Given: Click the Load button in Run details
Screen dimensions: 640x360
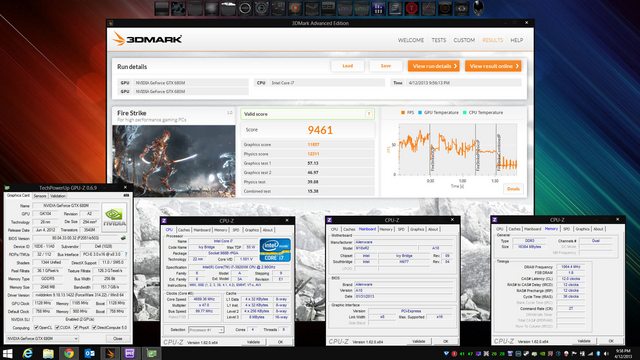Looking at the screenshot, I should click(347, 66).
